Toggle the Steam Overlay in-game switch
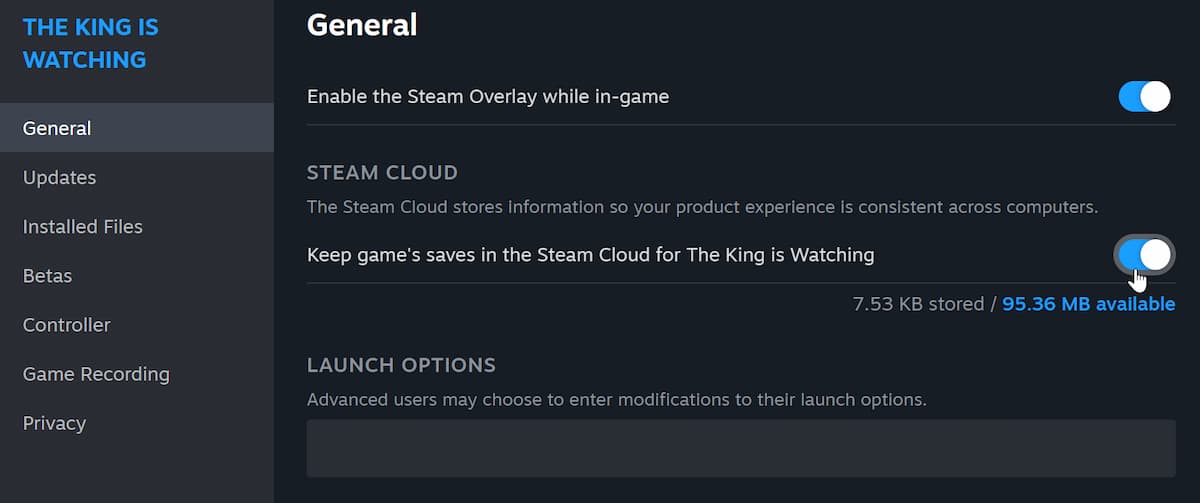The height and width of the screenshot is (503, 1200). pos(1144,97)
